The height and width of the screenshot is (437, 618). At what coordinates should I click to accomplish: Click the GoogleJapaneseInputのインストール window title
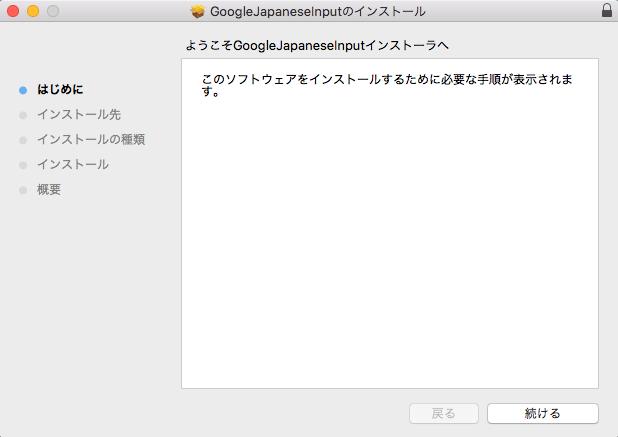(x=317, y=11)
